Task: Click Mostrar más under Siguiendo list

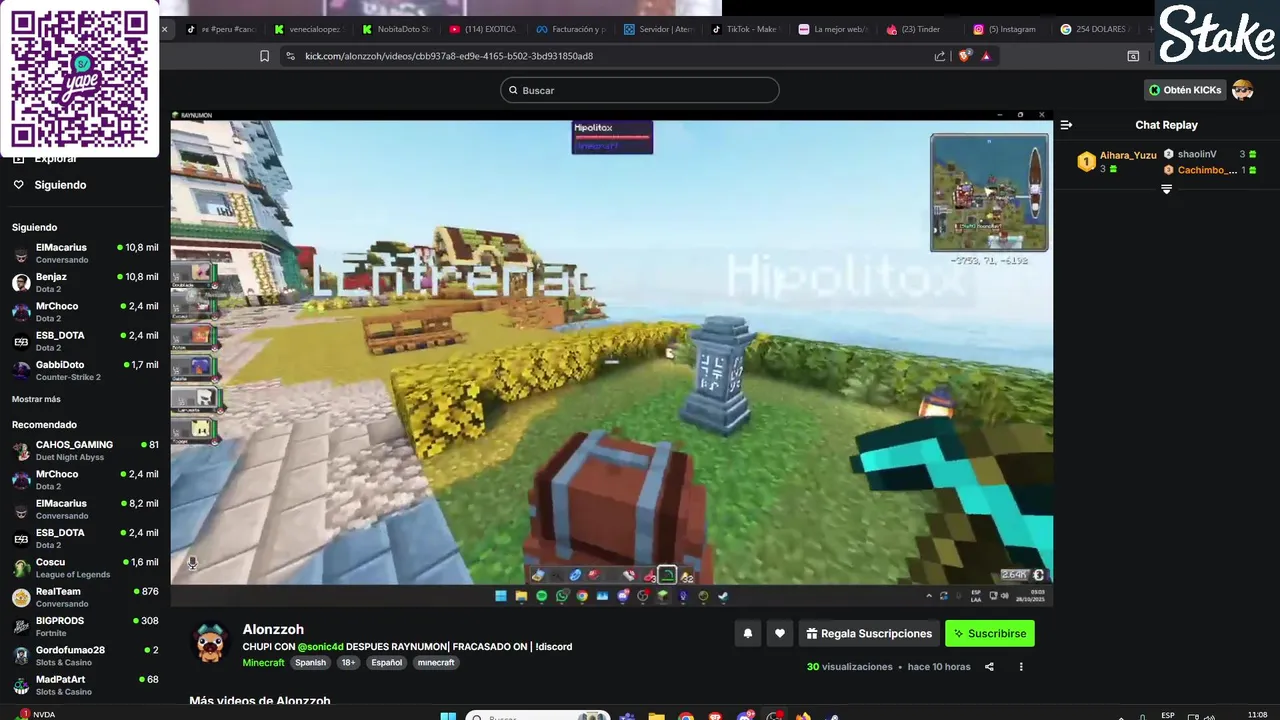Action: [36, 399]
